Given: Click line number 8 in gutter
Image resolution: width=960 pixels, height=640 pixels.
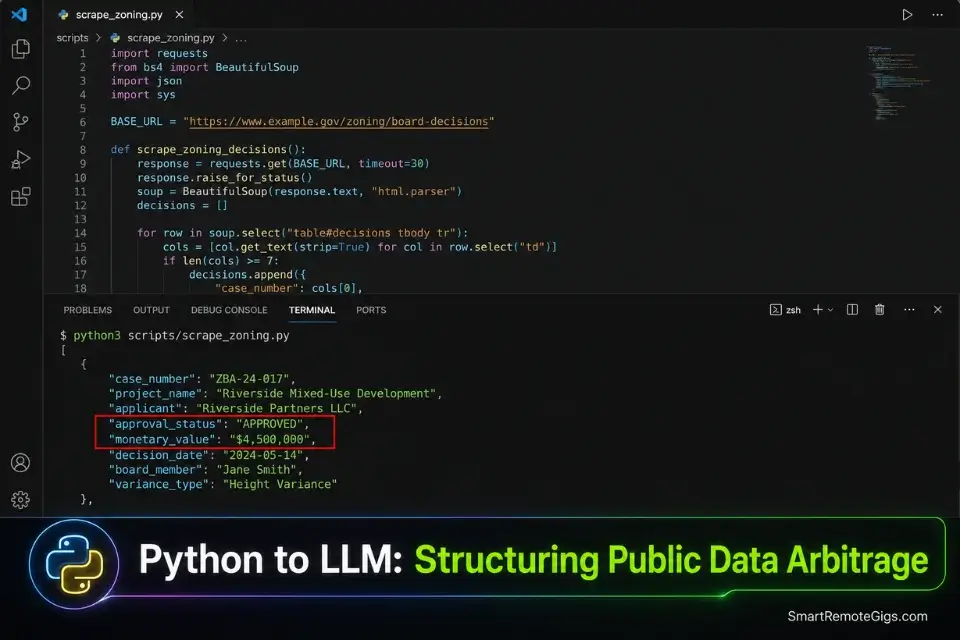Looking at the screenshot, I should click(x=83, y=149).
